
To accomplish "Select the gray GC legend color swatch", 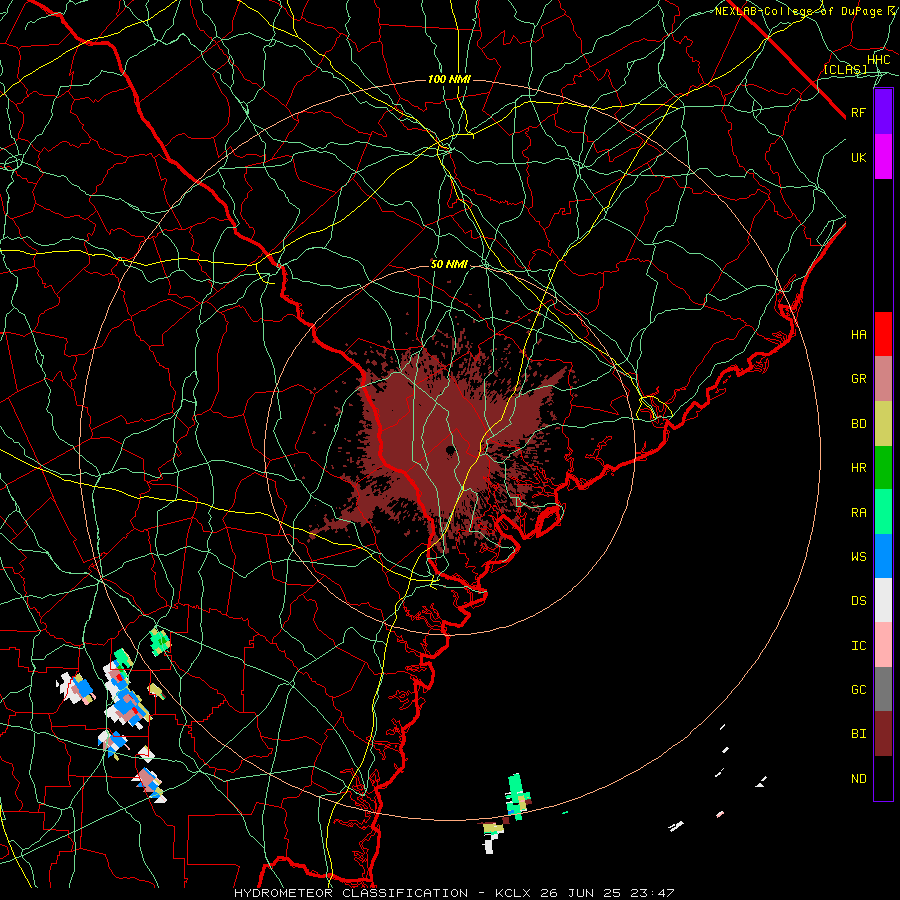I will point(883,689).
